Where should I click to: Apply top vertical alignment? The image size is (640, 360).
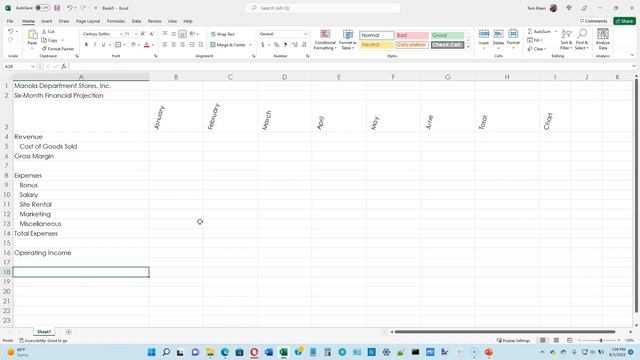tap(165, 34)
